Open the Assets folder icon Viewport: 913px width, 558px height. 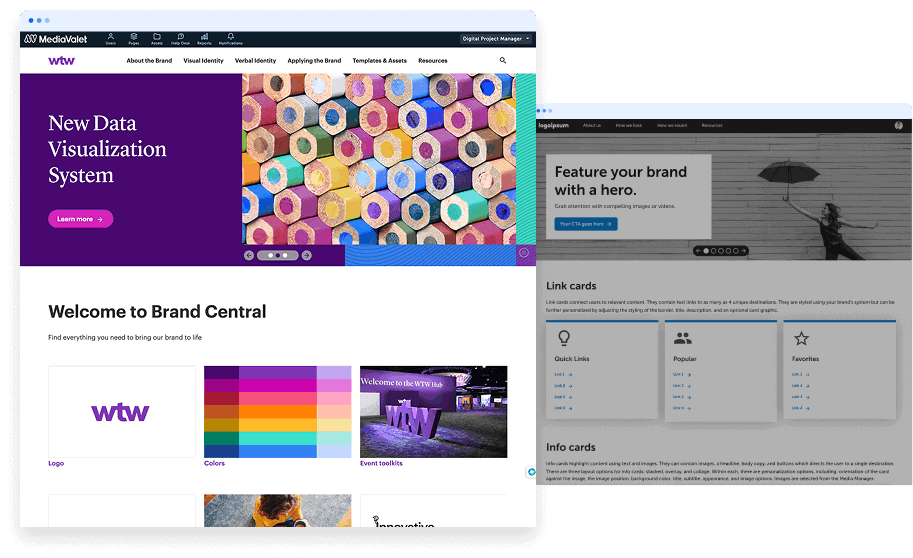coord(157,38)
